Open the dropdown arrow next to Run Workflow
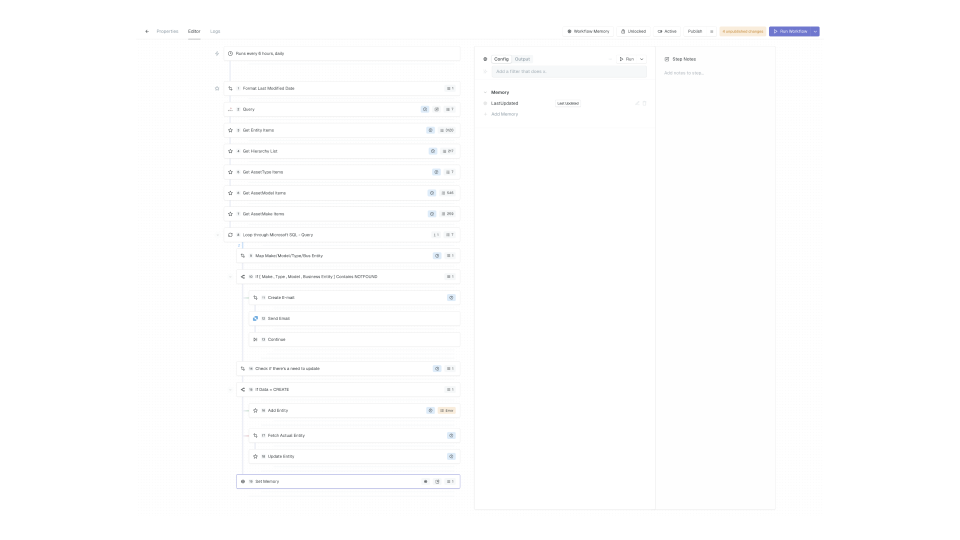This screenshot has width=960, height=540. (815, 31)
